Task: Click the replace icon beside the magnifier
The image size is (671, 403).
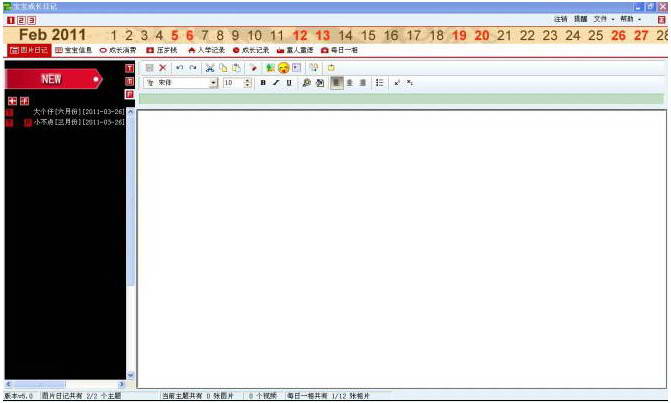Action: (x=320, y=83)
